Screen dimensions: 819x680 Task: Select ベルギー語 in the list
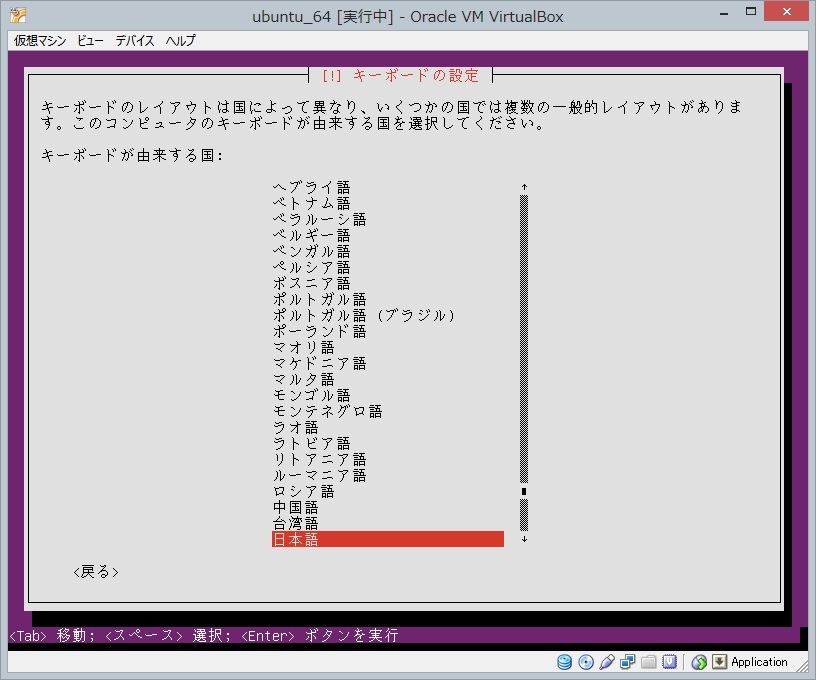tap(312, 235)
